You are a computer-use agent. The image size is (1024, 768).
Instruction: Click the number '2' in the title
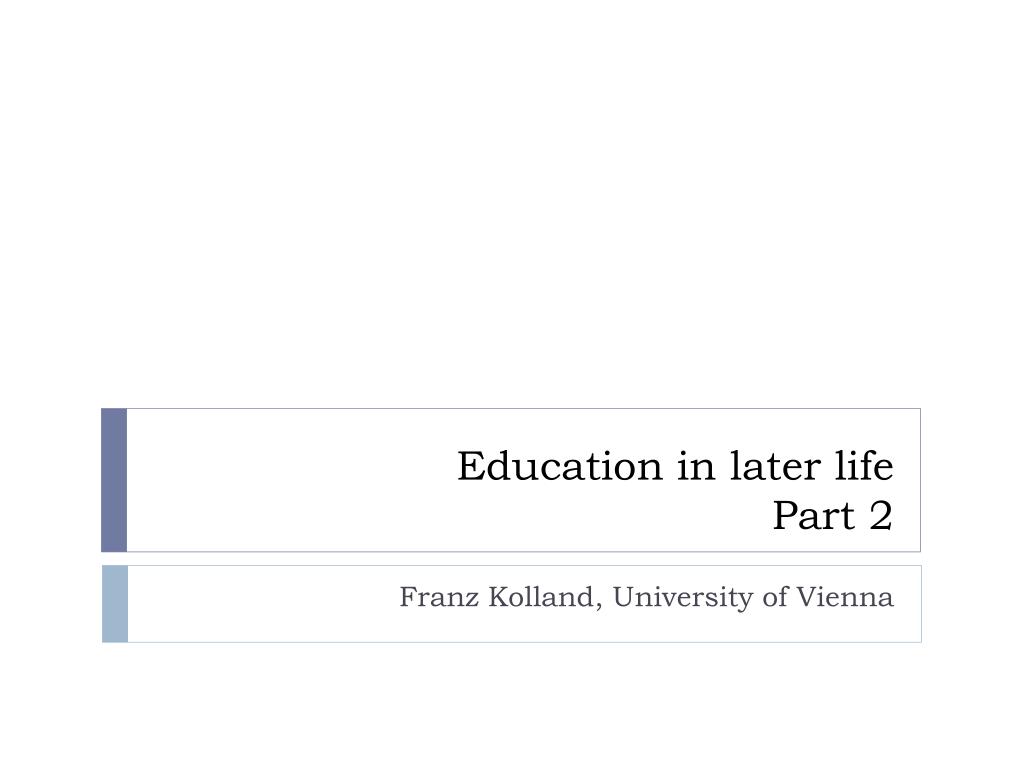[x=881, y=516]
